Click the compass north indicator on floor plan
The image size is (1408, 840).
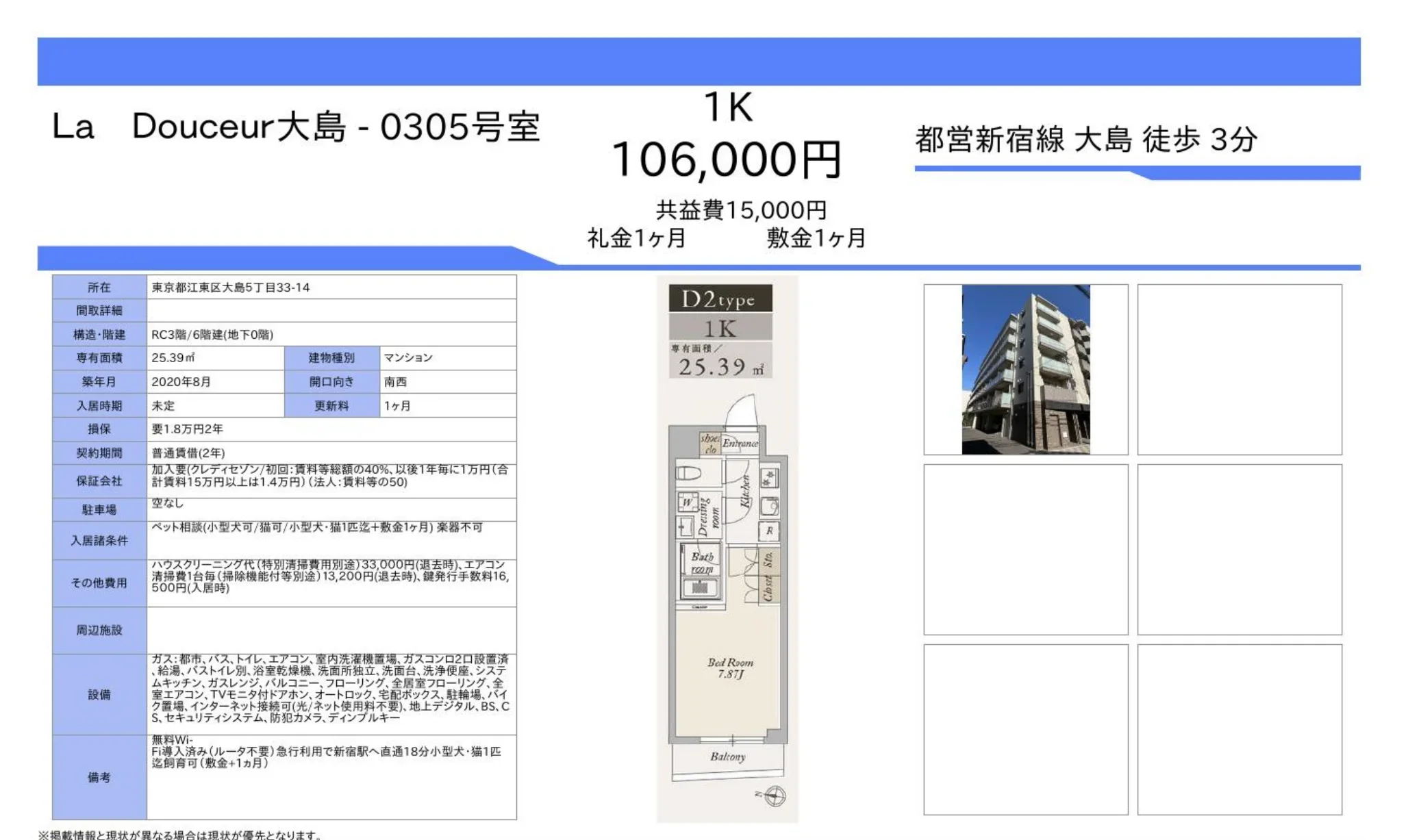click(x=775, y=796)
